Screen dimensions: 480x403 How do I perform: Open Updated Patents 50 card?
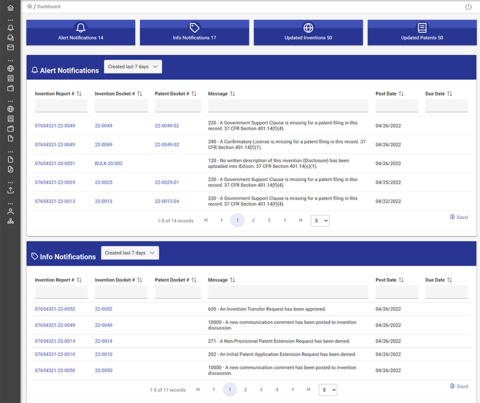422,32
